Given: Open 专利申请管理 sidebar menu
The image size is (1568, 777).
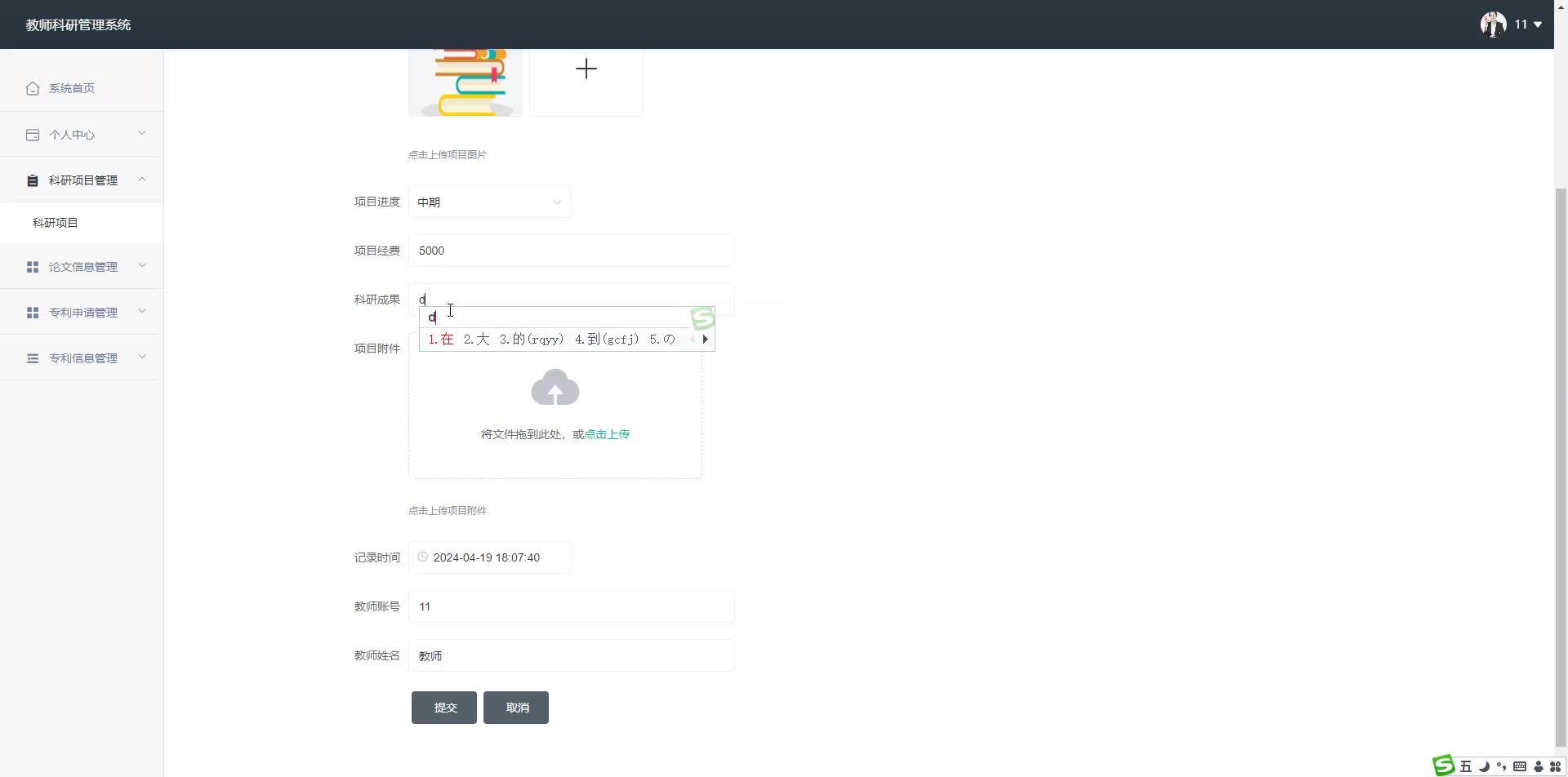Looking at the screenshot, I should tap(83, 313).
